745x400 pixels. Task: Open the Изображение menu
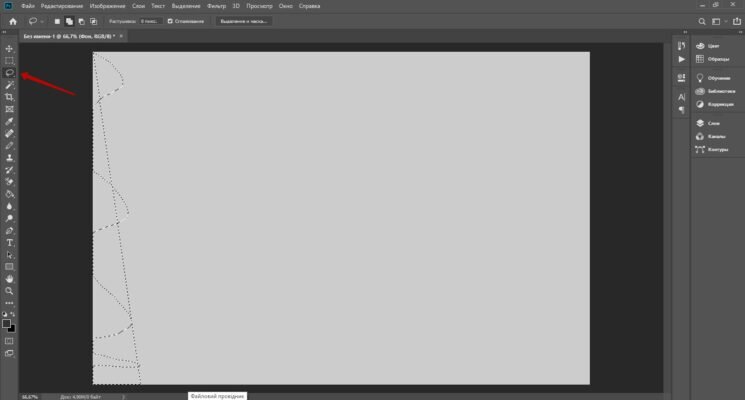pyautogui.click(x=108, y=6)
